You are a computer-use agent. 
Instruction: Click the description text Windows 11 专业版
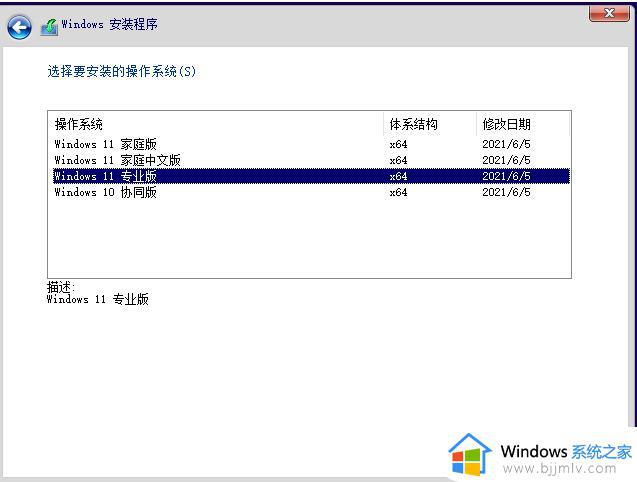point(98,299)
